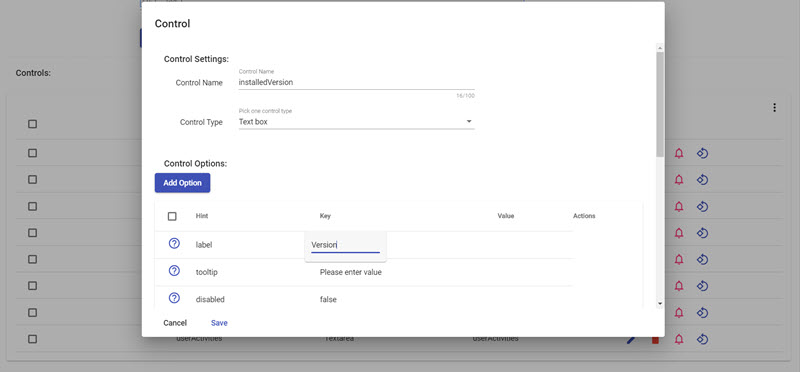
Task: Click revert icon in first Controls data row
Action: click(703, 153)
